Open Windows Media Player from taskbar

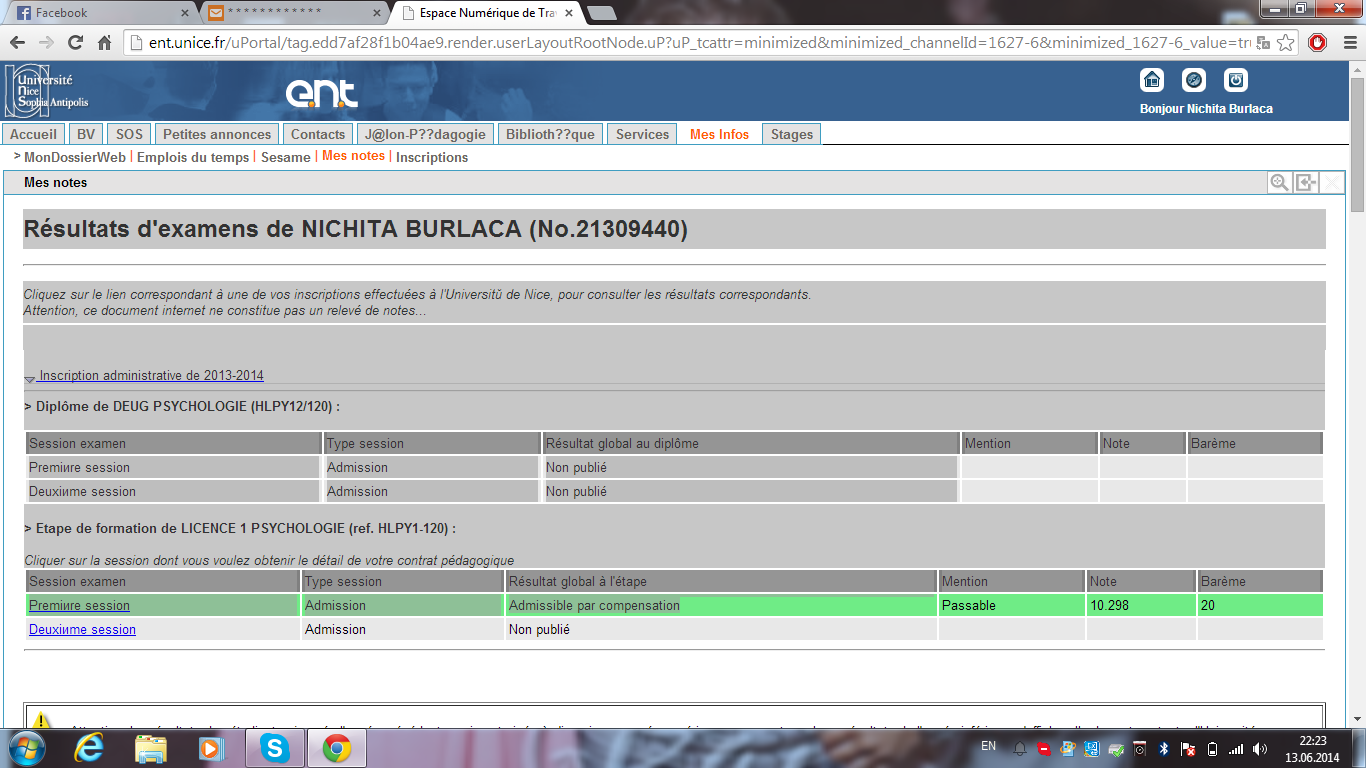(211, 748)
